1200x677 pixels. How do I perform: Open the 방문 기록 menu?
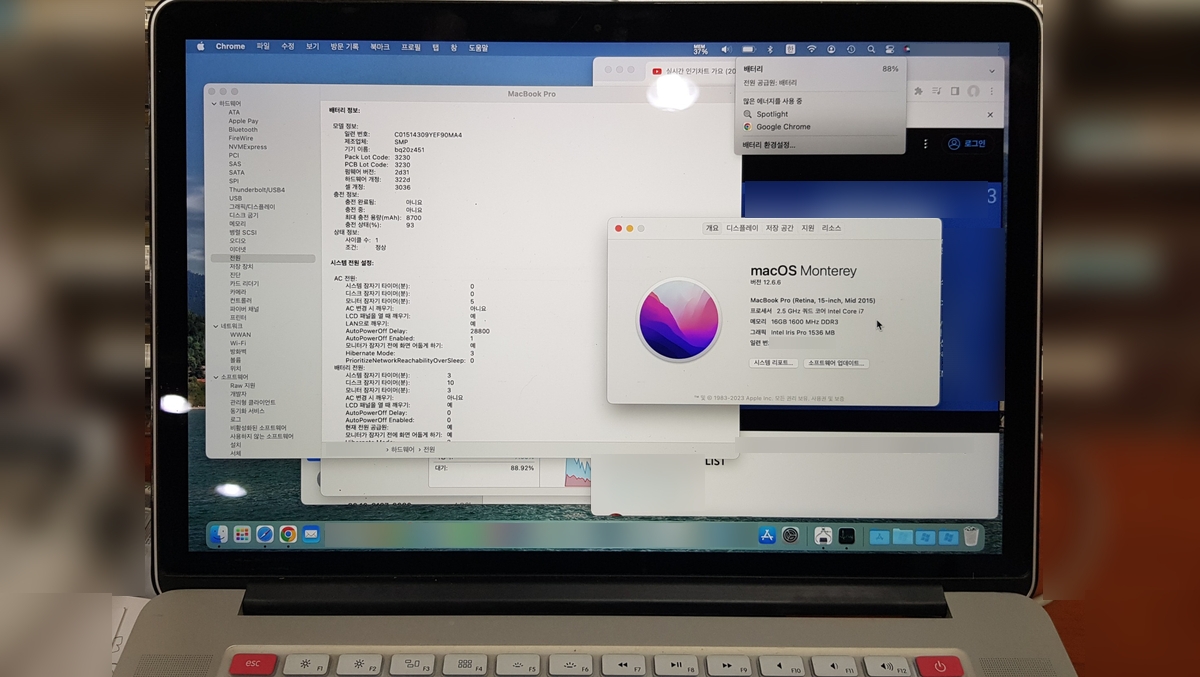[344, 47]
